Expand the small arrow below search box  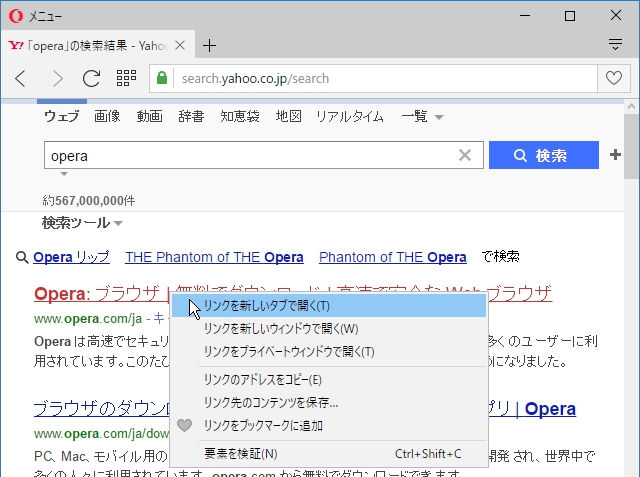click(x=64, y=174)
